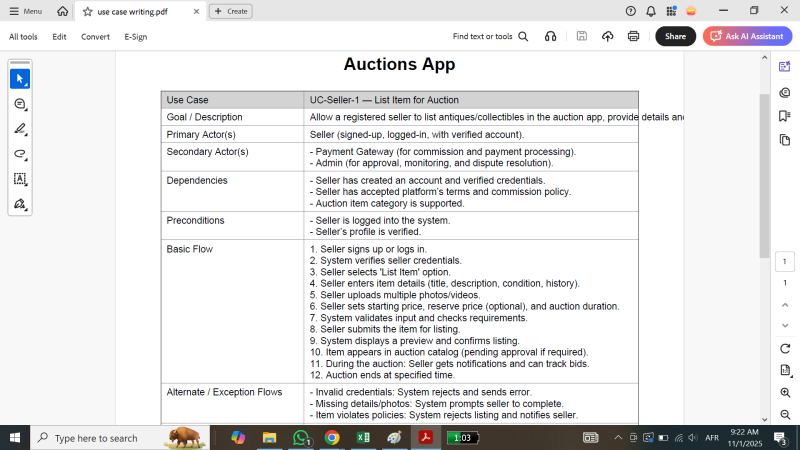The height and width of the screenshot is (450, 800).
Task: Pick the highlighter pen tool
Action: [20, 129]
